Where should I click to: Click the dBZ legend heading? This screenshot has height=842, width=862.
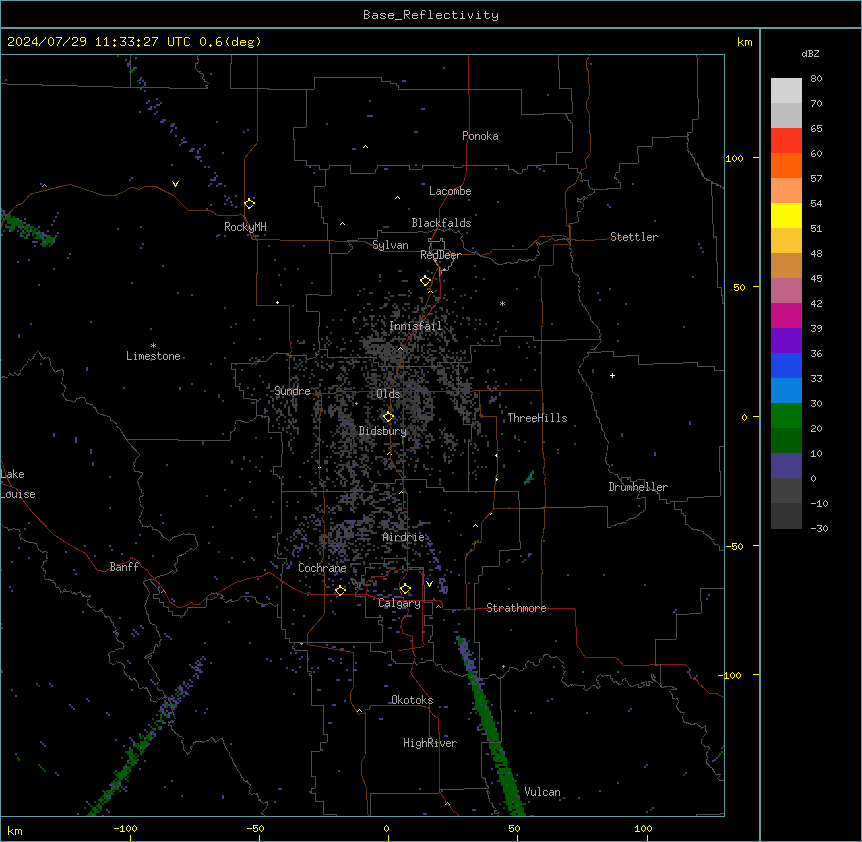click(x=810, y=53)
